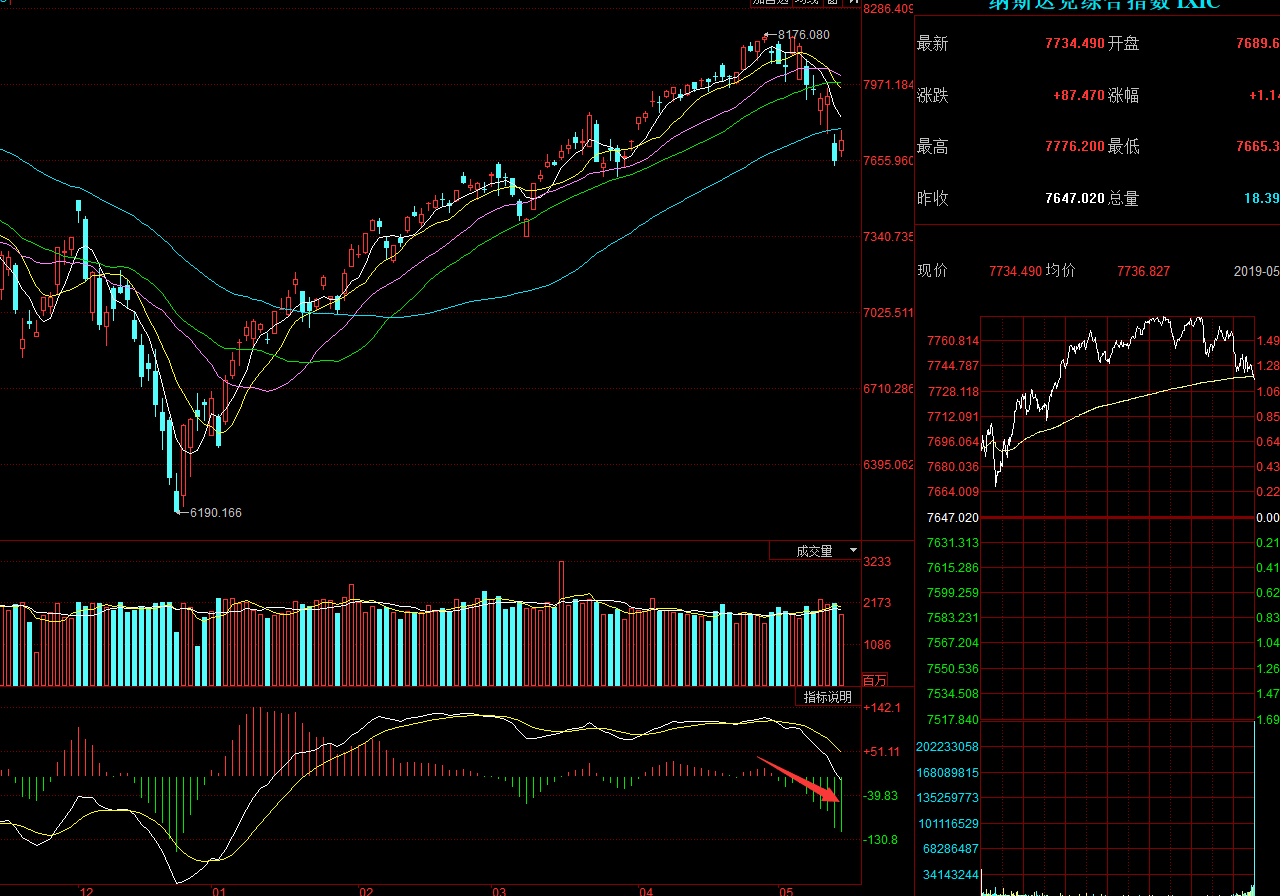Image resolution: width=1280 pixels, height=896 pixels.
Task: Click the 7744.787 intraday axis value
Action: [953, 366]
